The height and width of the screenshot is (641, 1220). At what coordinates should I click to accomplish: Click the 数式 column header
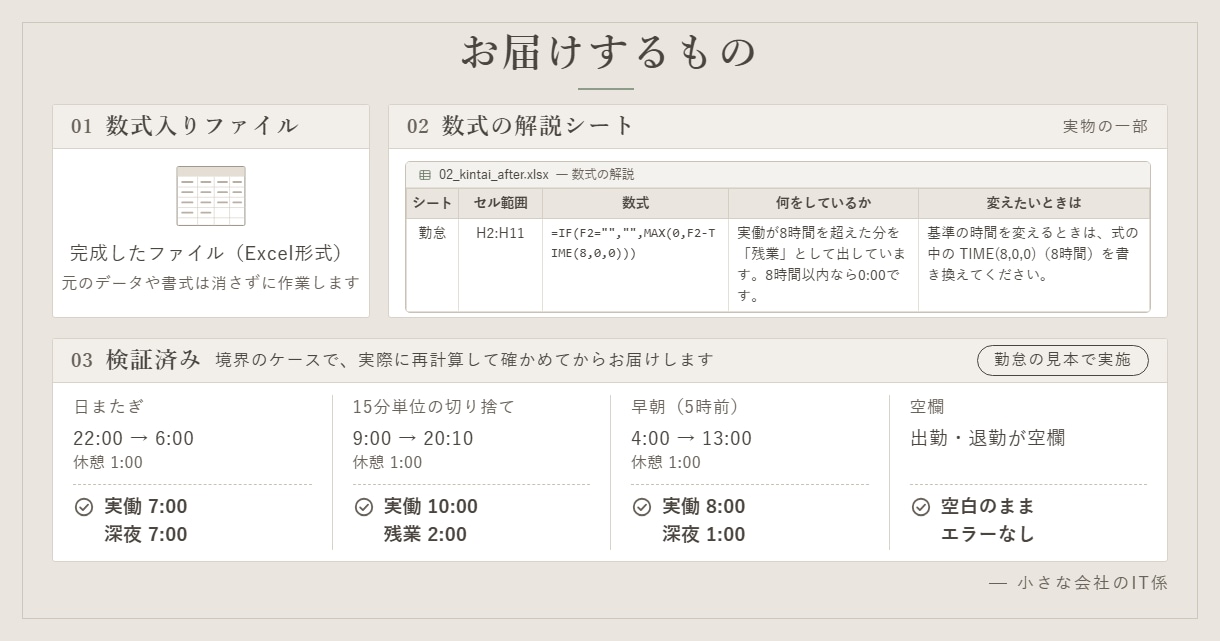click(x=635, y=203)
